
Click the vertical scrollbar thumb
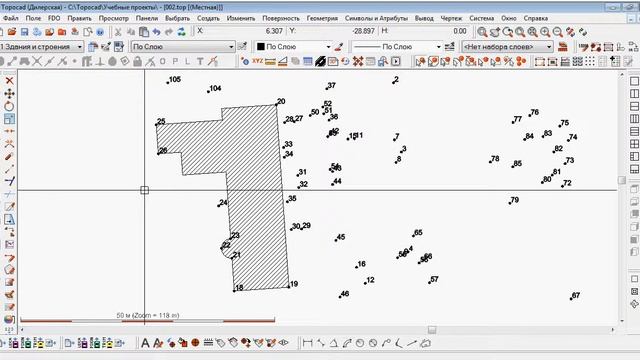[x=622, y=180]
